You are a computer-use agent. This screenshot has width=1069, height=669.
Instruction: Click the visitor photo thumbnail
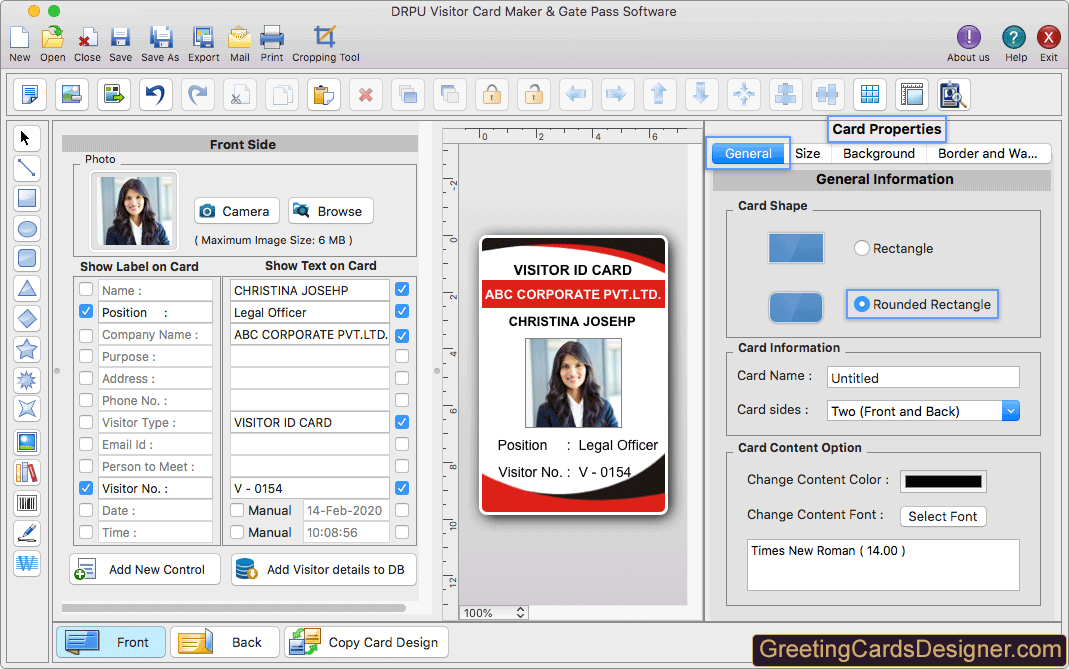[134, 211]
